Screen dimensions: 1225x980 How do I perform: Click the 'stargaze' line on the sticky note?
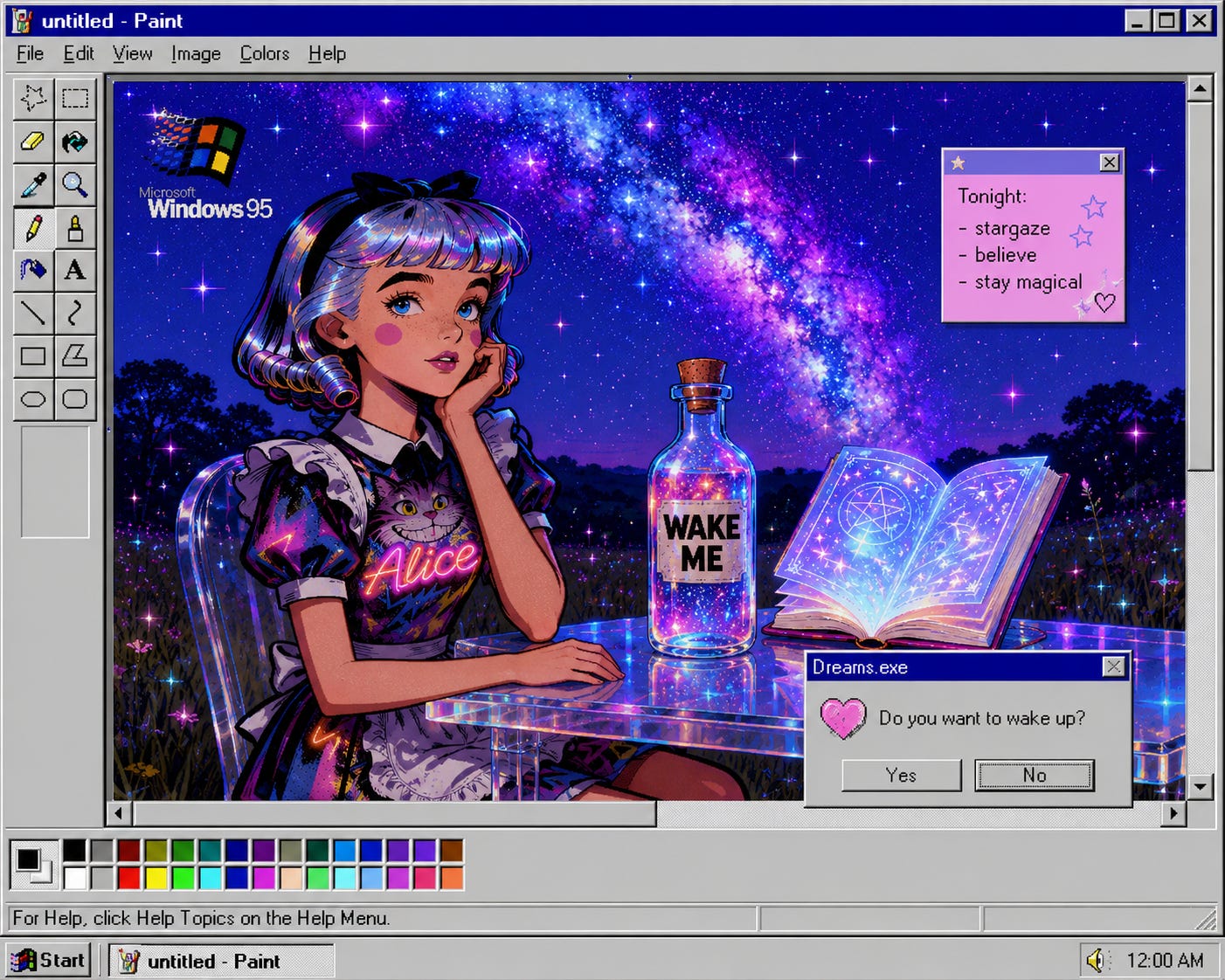(1012, 229)
